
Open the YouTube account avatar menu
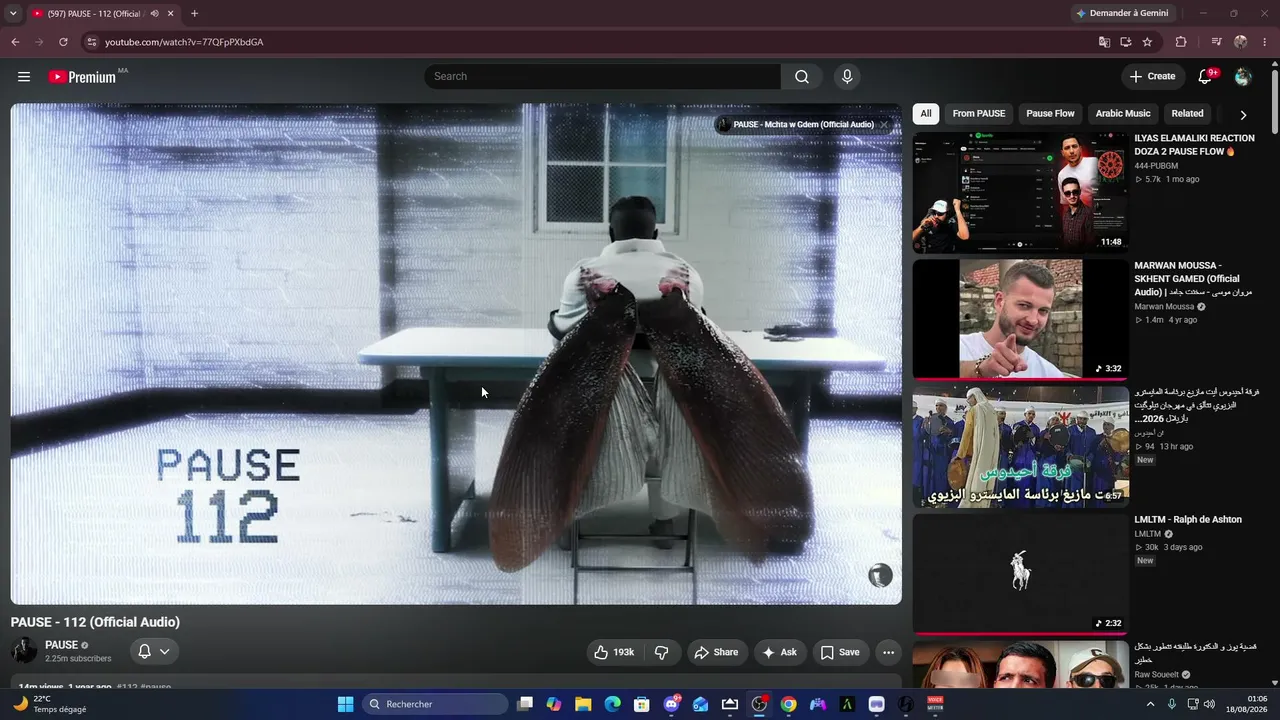pyautogui.click(x=1243, y=77)
